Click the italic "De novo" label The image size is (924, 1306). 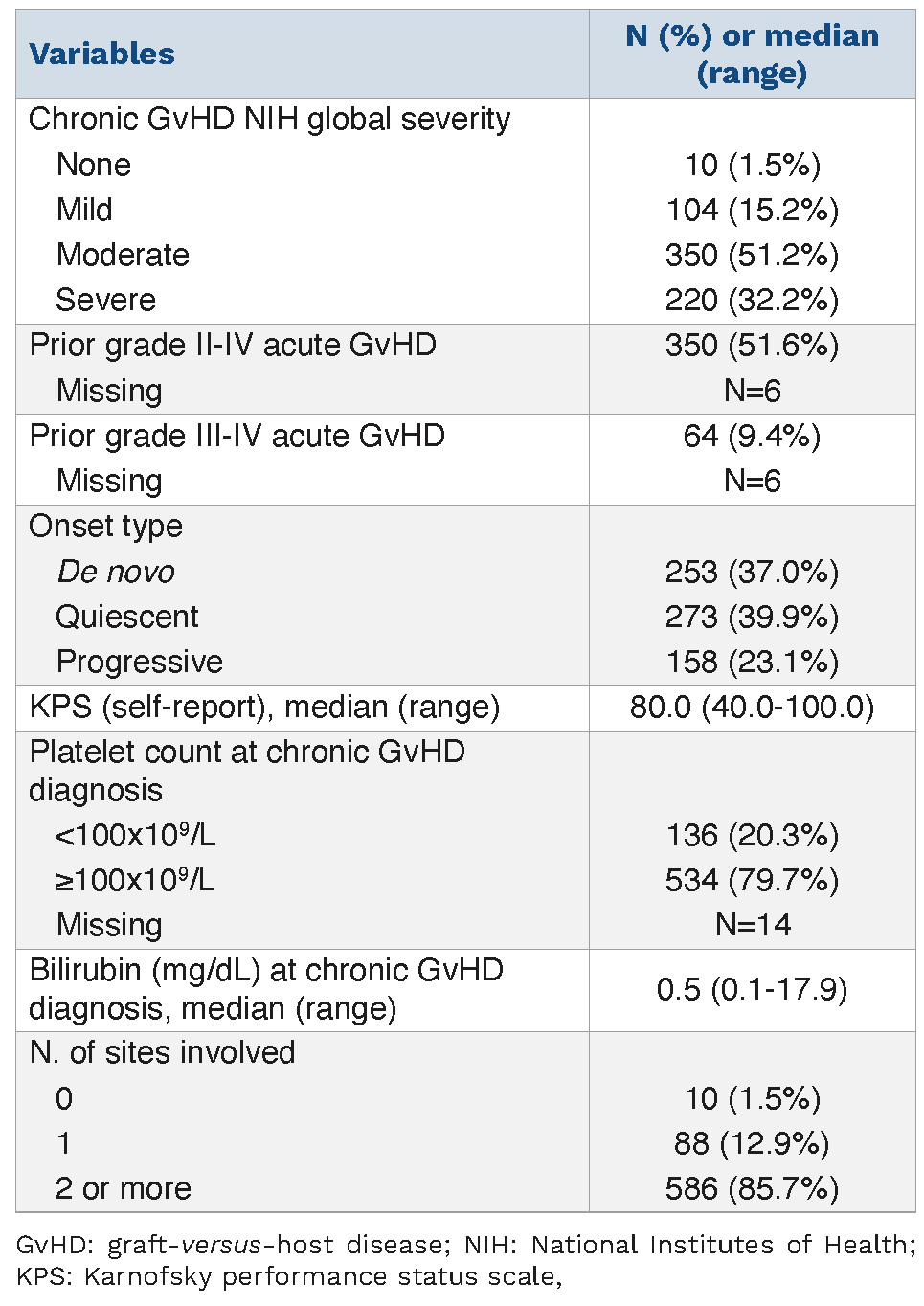(116, 572)
